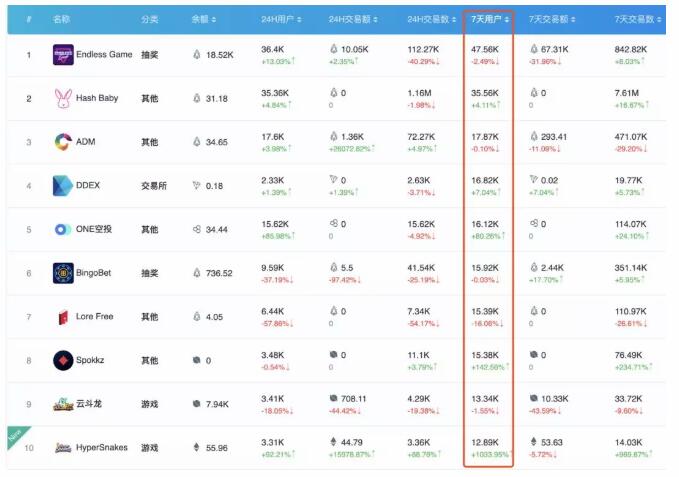679x477 pixels.
Task: Open the ADM colorful ring logo
Action: click(63, 142)
